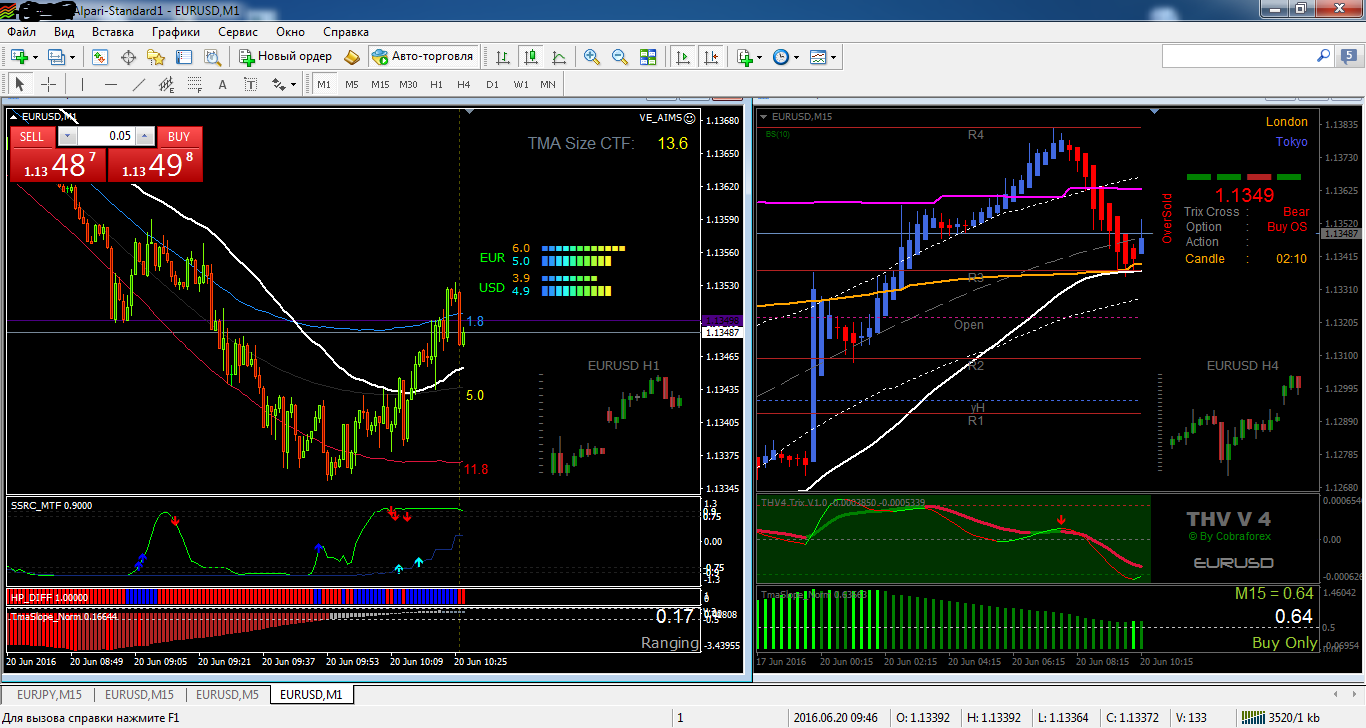
Task: Toggle one-click trading panel on EURUSD,M1
Action: coord(14,117)
